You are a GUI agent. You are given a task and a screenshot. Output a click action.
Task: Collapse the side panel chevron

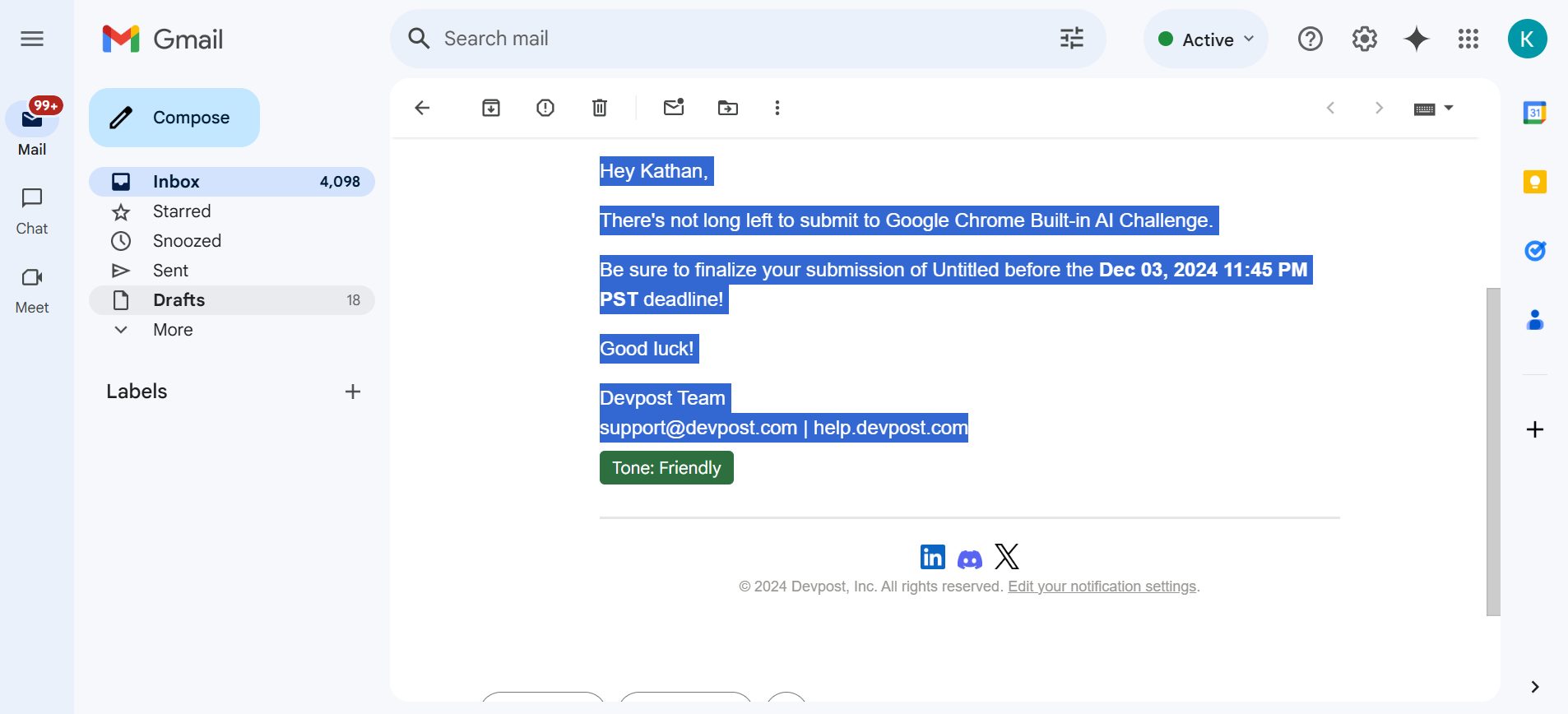(x=1535, y=687)
